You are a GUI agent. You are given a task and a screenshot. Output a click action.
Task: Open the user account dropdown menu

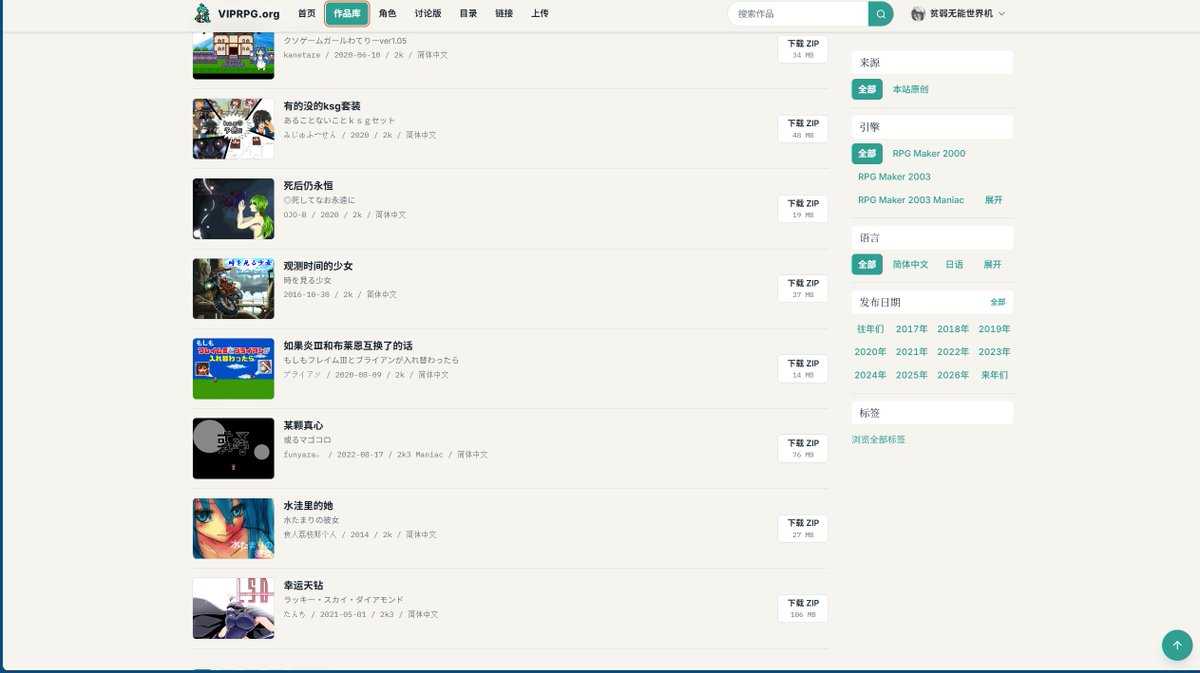[x=958, y=14]
